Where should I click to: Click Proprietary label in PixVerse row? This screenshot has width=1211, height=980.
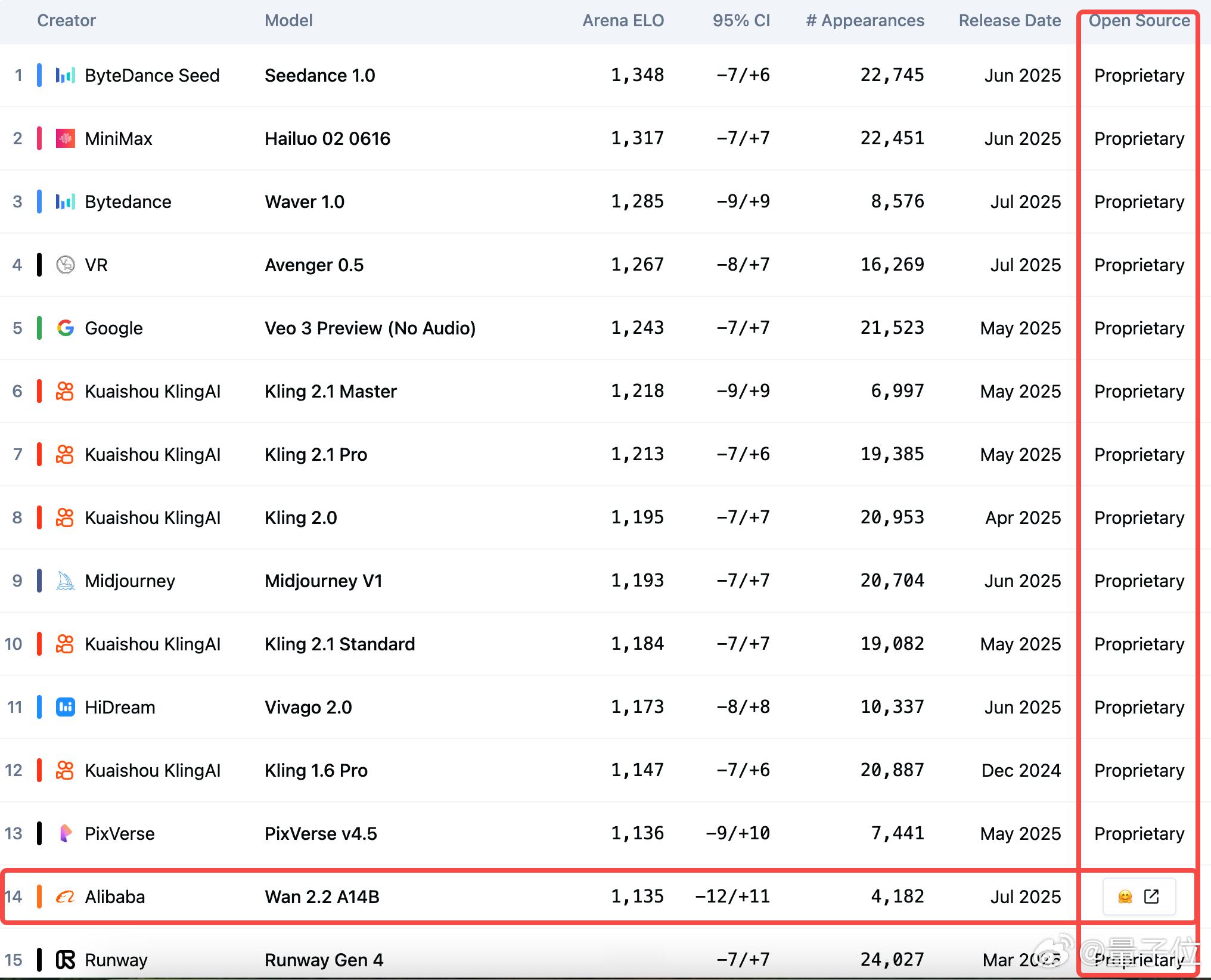pyautogui.click(x=1139, y=834)
